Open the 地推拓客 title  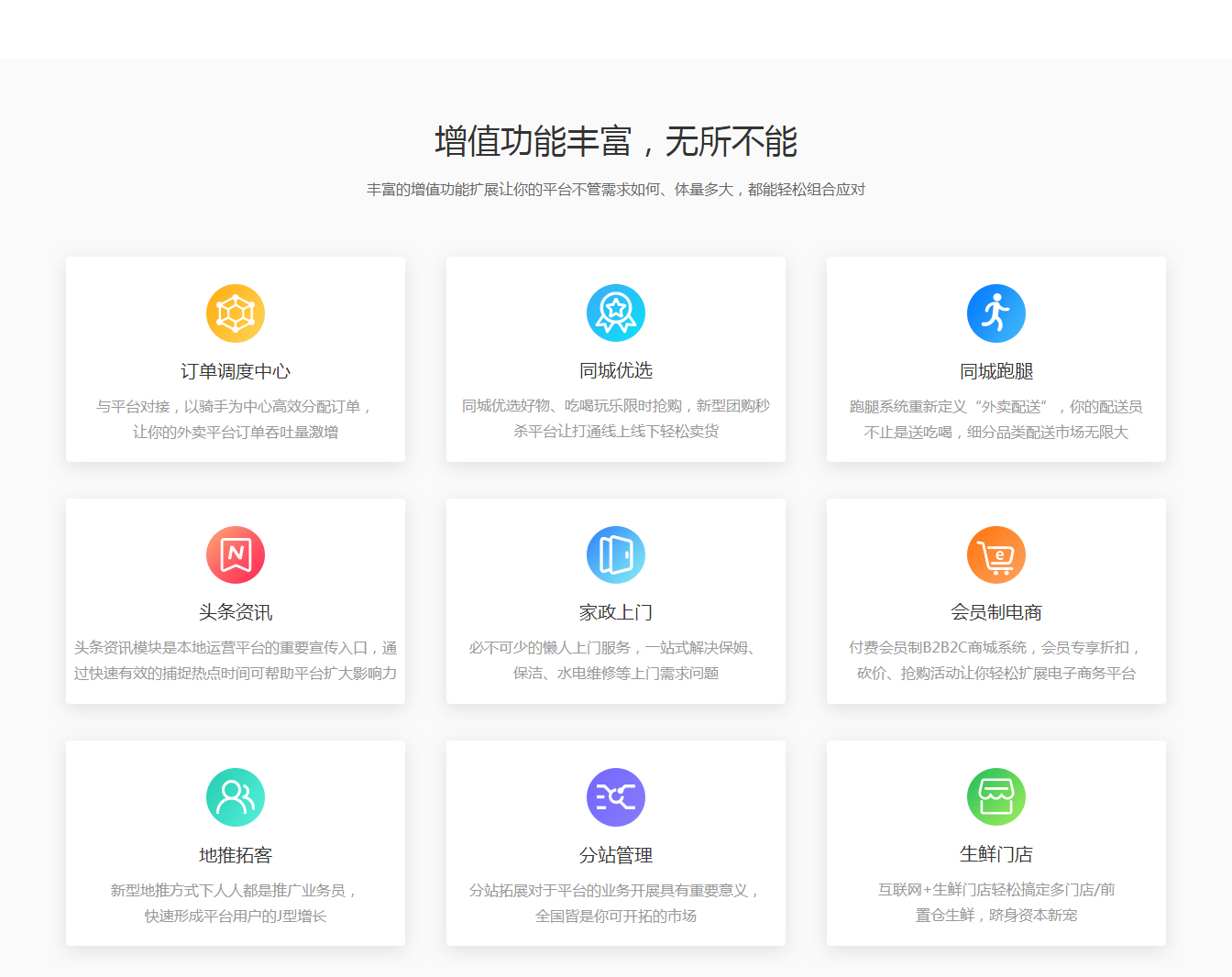[x=236, y=855]
